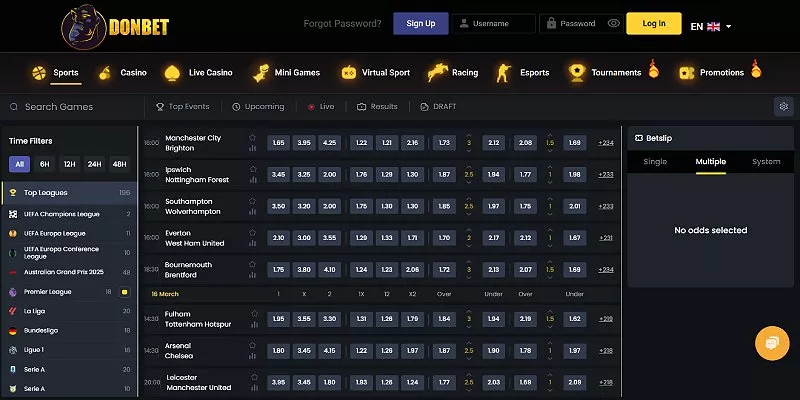
Task: Favorite the Leicester vs Manchester United match
Action: [254, 377]
